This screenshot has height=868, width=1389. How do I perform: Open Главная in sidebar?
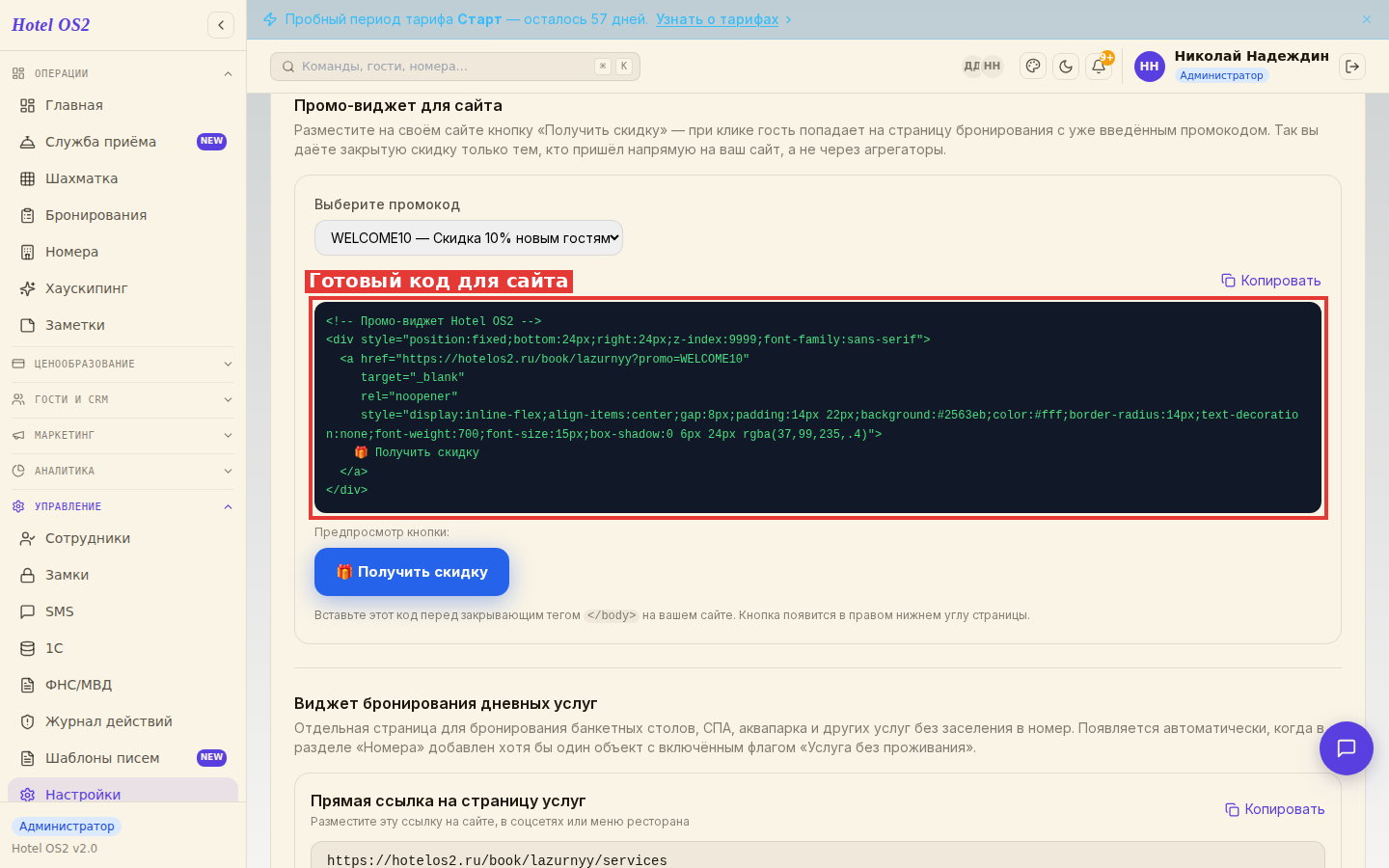click(122, 105)
